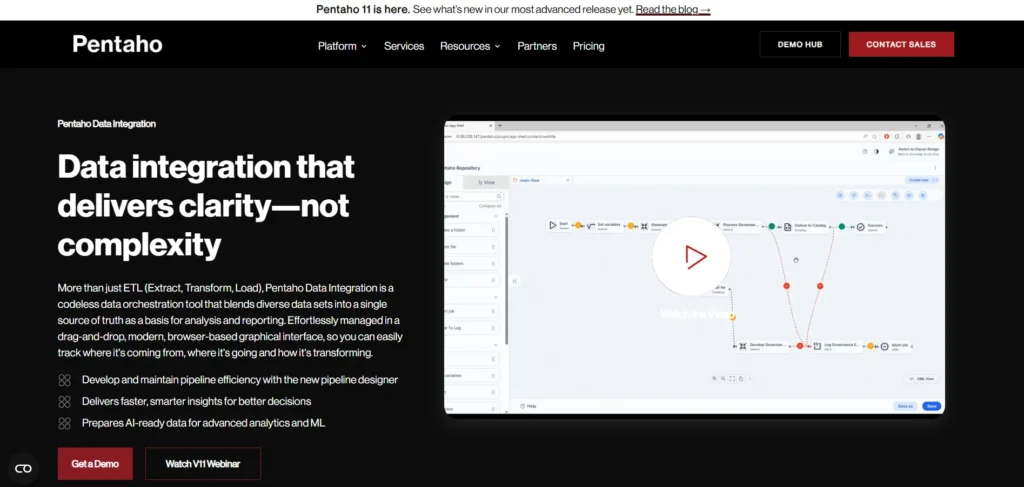Click the 'Pentaho 11 is here.' announcement text

[363, 10]
